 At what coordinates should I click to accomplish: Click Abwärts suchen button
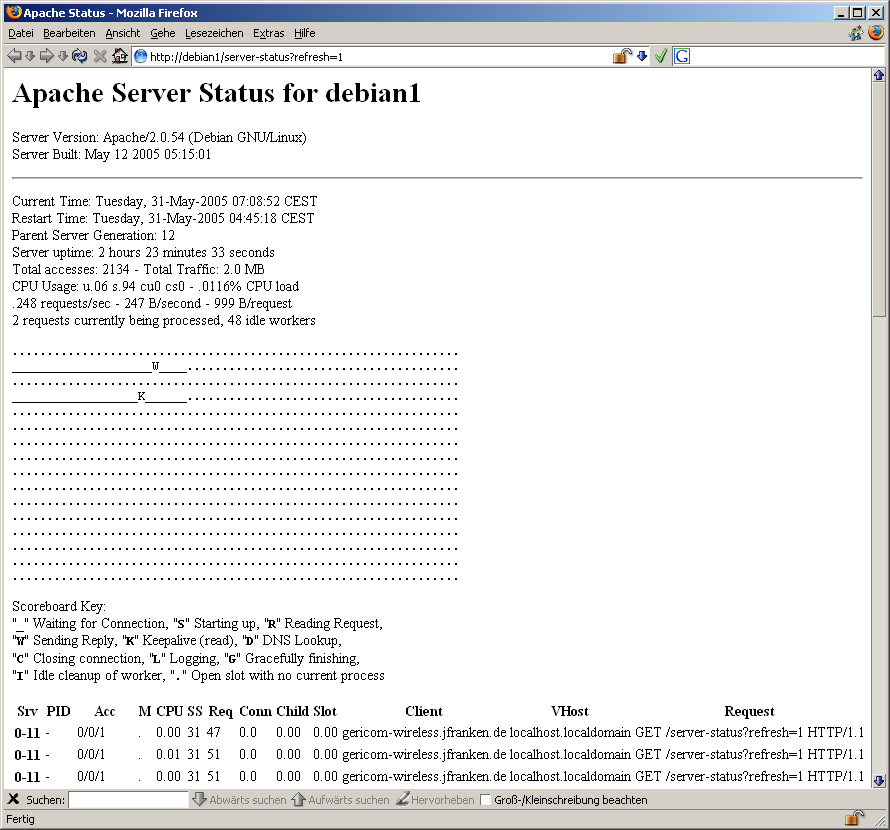pos(239,800)
